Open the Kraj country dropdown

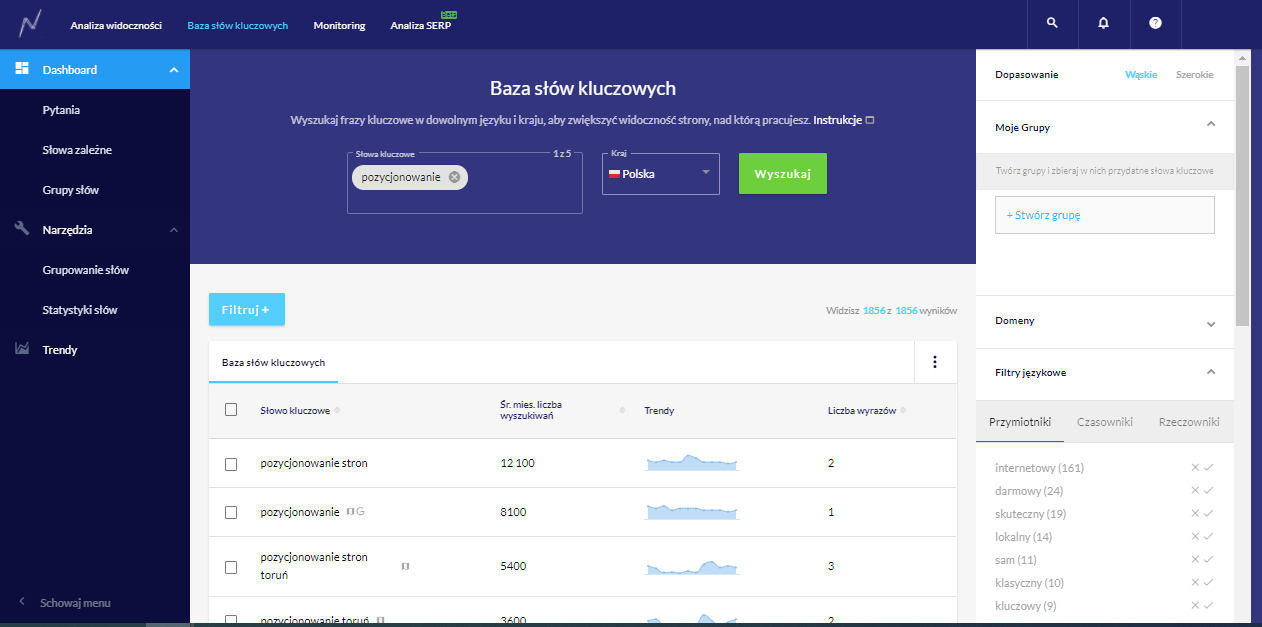click(x=660, y=174)
